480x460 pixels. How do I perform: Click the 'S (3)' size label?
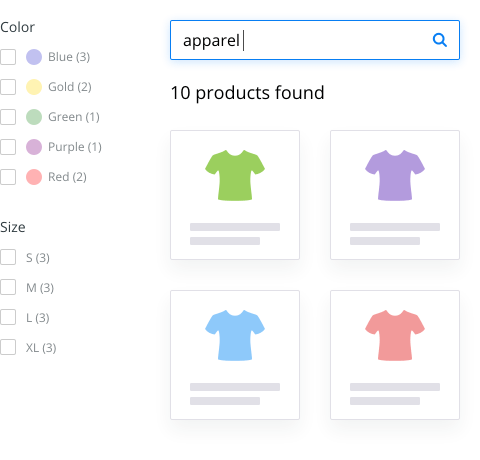click(x=38, y=258)
